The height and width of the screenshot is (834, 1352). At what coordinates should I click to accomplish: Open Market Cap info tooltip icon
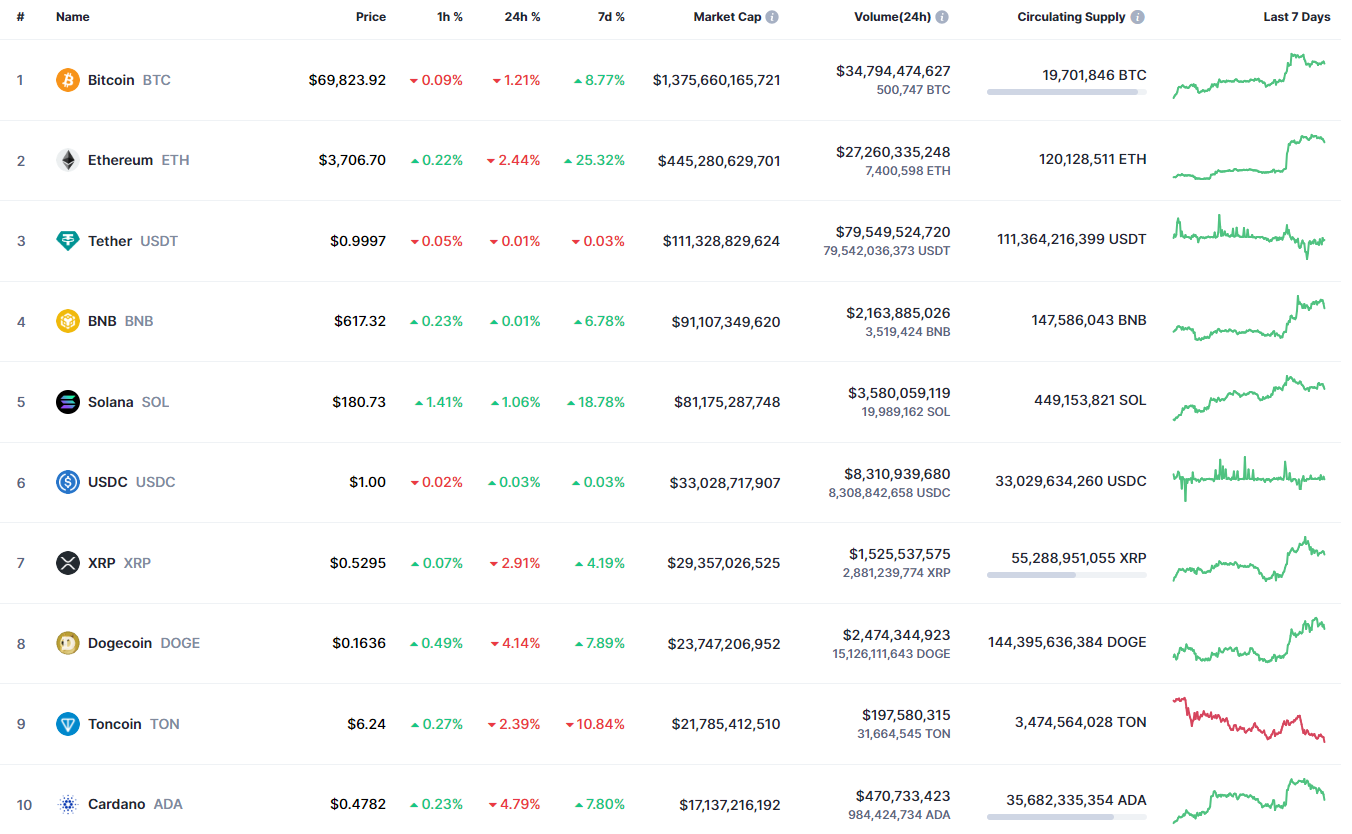point(773,17)
